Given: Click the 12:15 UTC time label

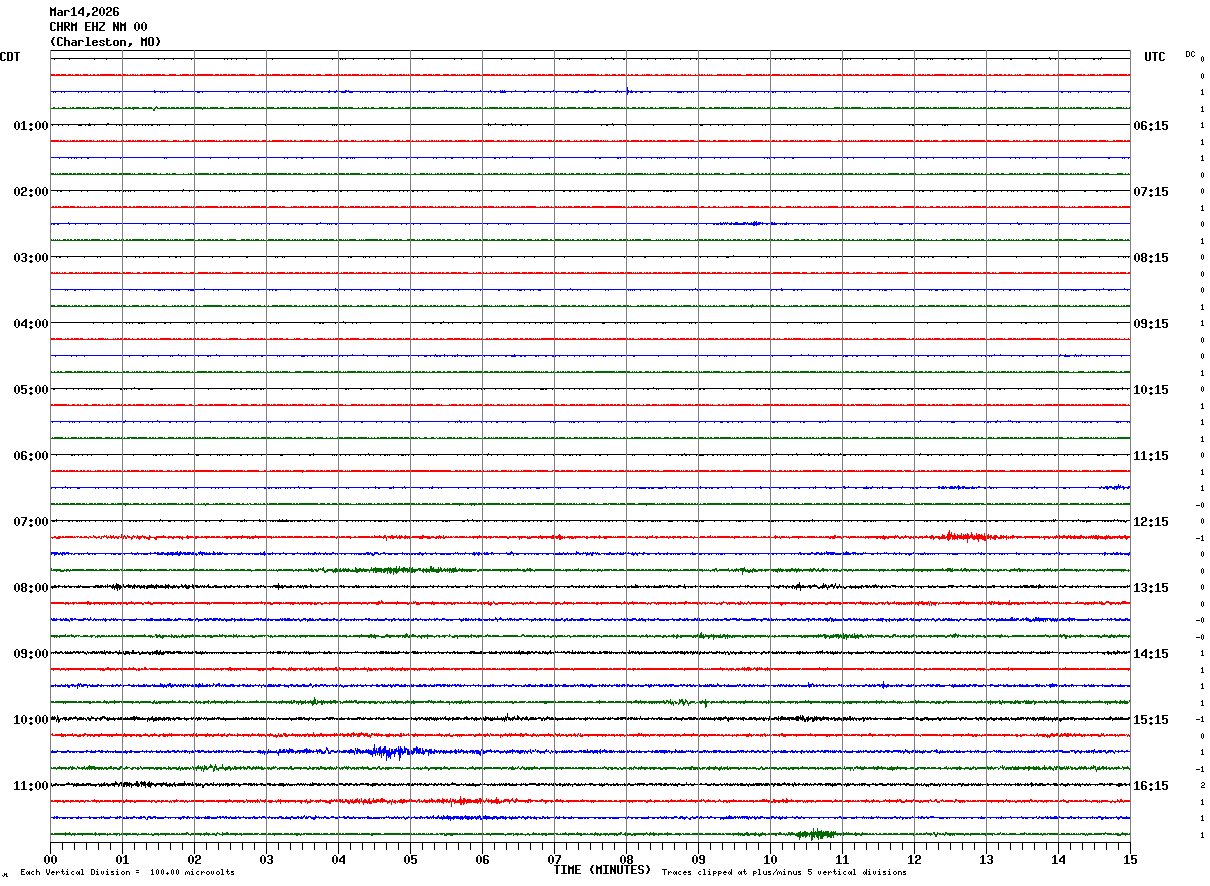Looking at the screenshot, I should point(1151,522).
